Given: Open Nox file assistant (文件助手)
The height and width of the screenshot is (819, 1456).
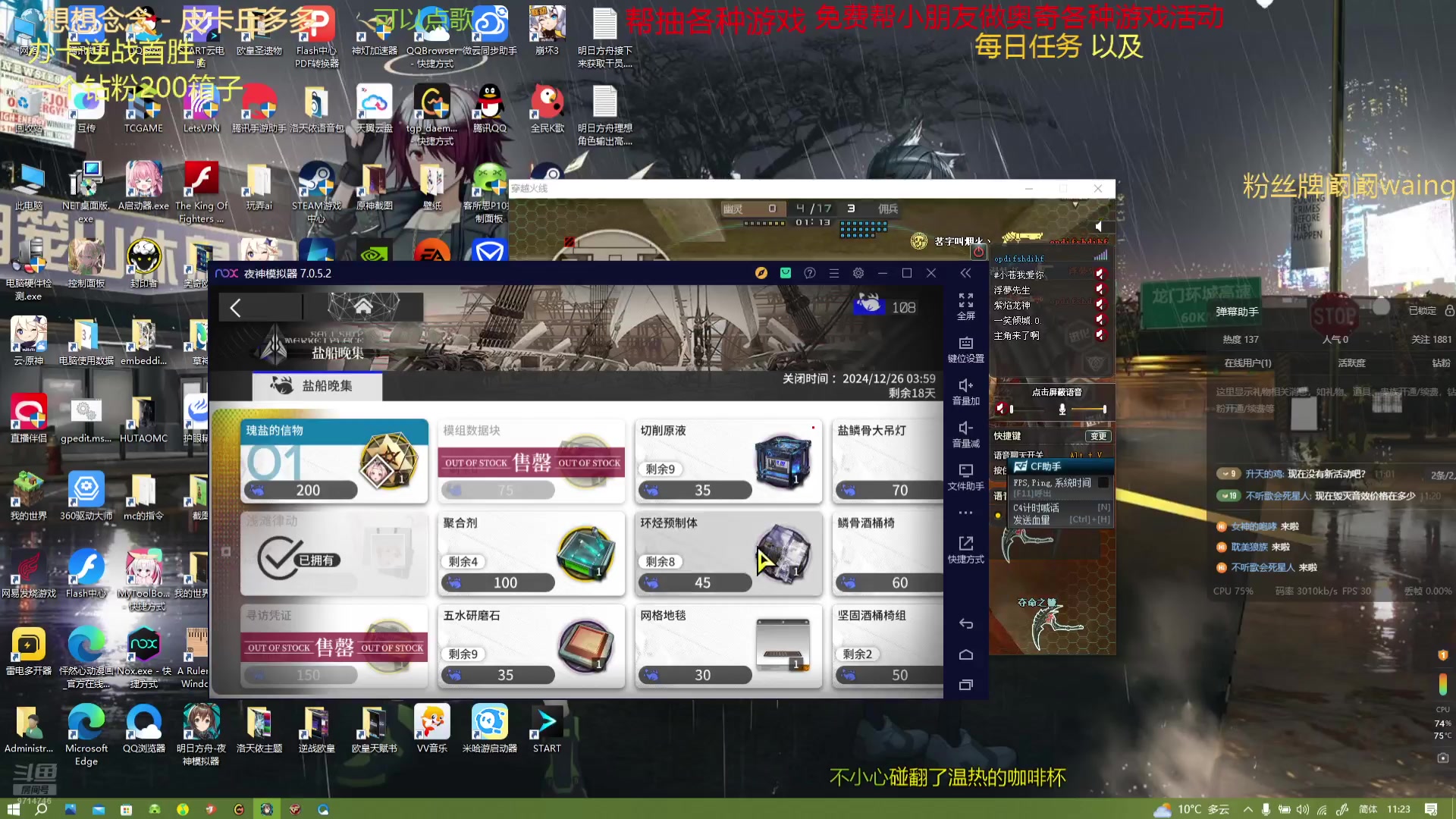Looking at the screenshot, I should pyautogui.click(x=965, y=477).
